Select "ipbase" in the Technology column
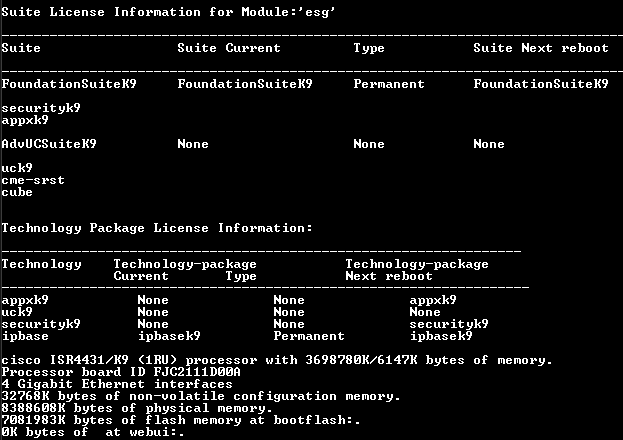The height and width of the screenshot is (440, 623). click(x=25, y=336)
